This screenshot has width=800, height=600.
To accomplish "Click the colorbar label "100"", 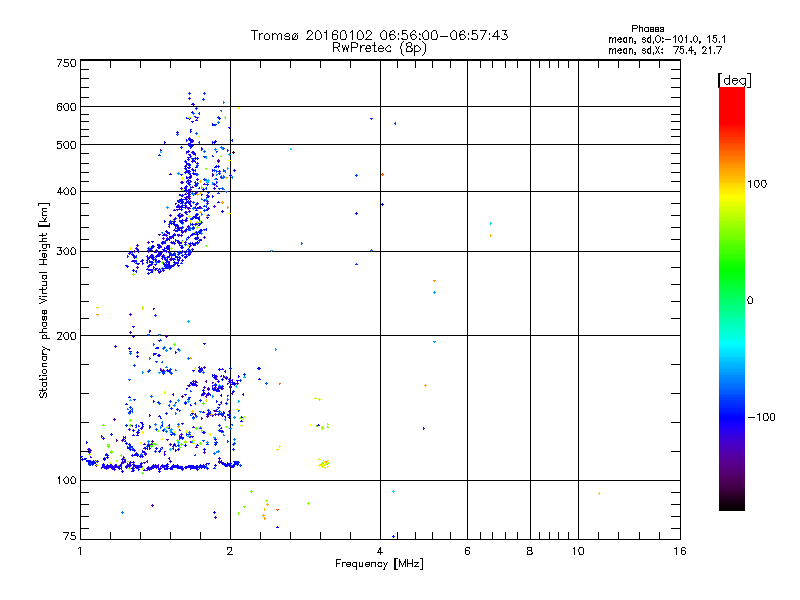I will pos(757,184).
